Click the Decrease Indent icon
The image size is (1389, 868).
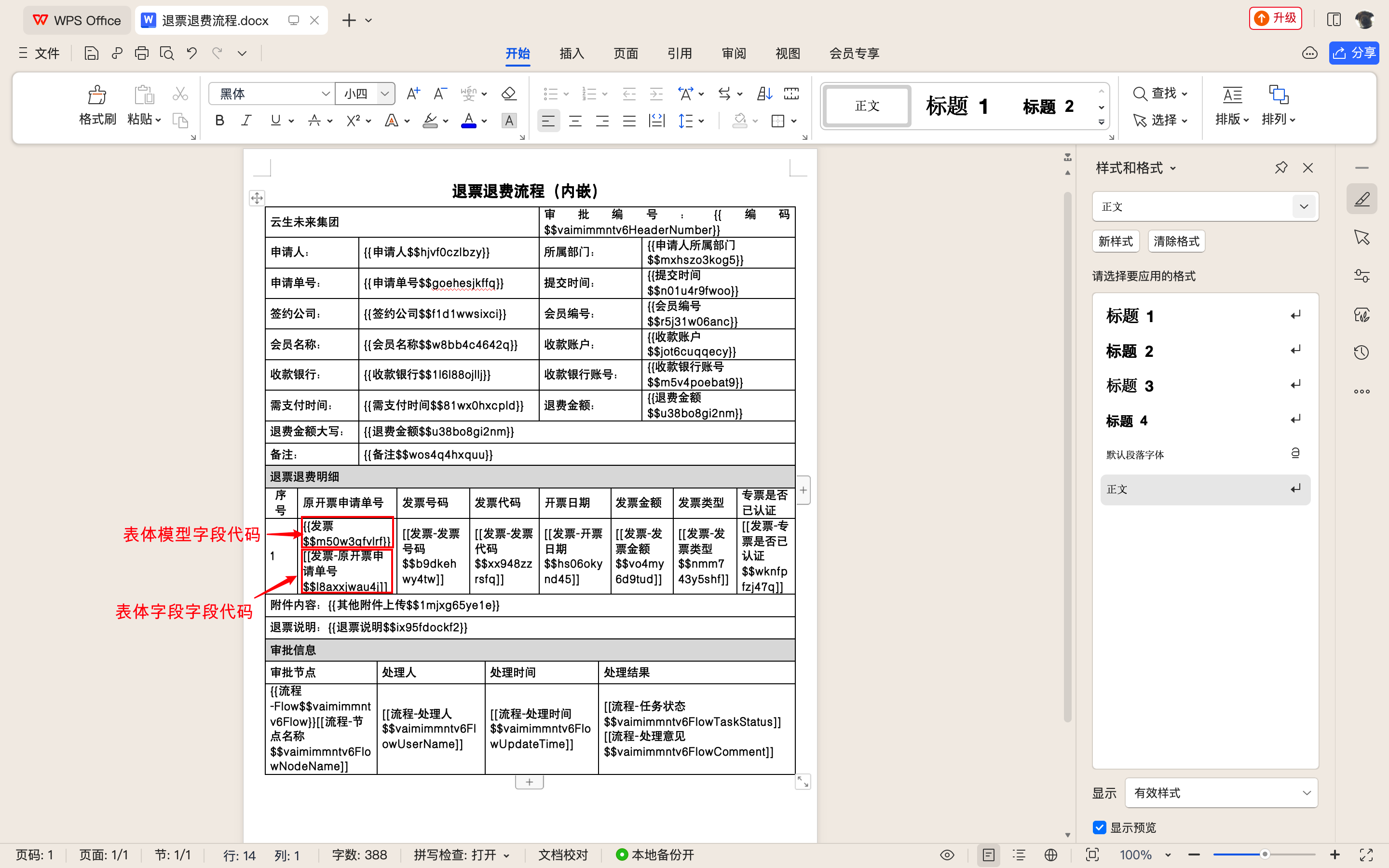tap(629, 94)
